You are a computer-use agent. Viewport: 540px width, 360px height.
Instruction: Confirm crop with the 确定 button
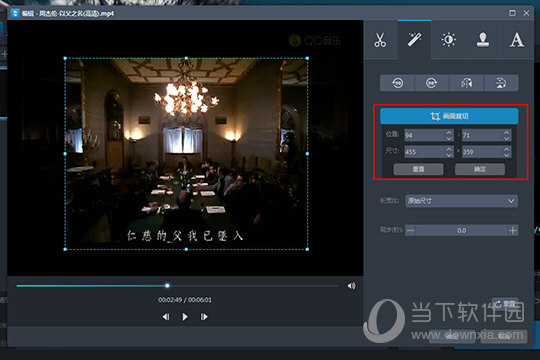pyautogui.click(x=480, y=169)
